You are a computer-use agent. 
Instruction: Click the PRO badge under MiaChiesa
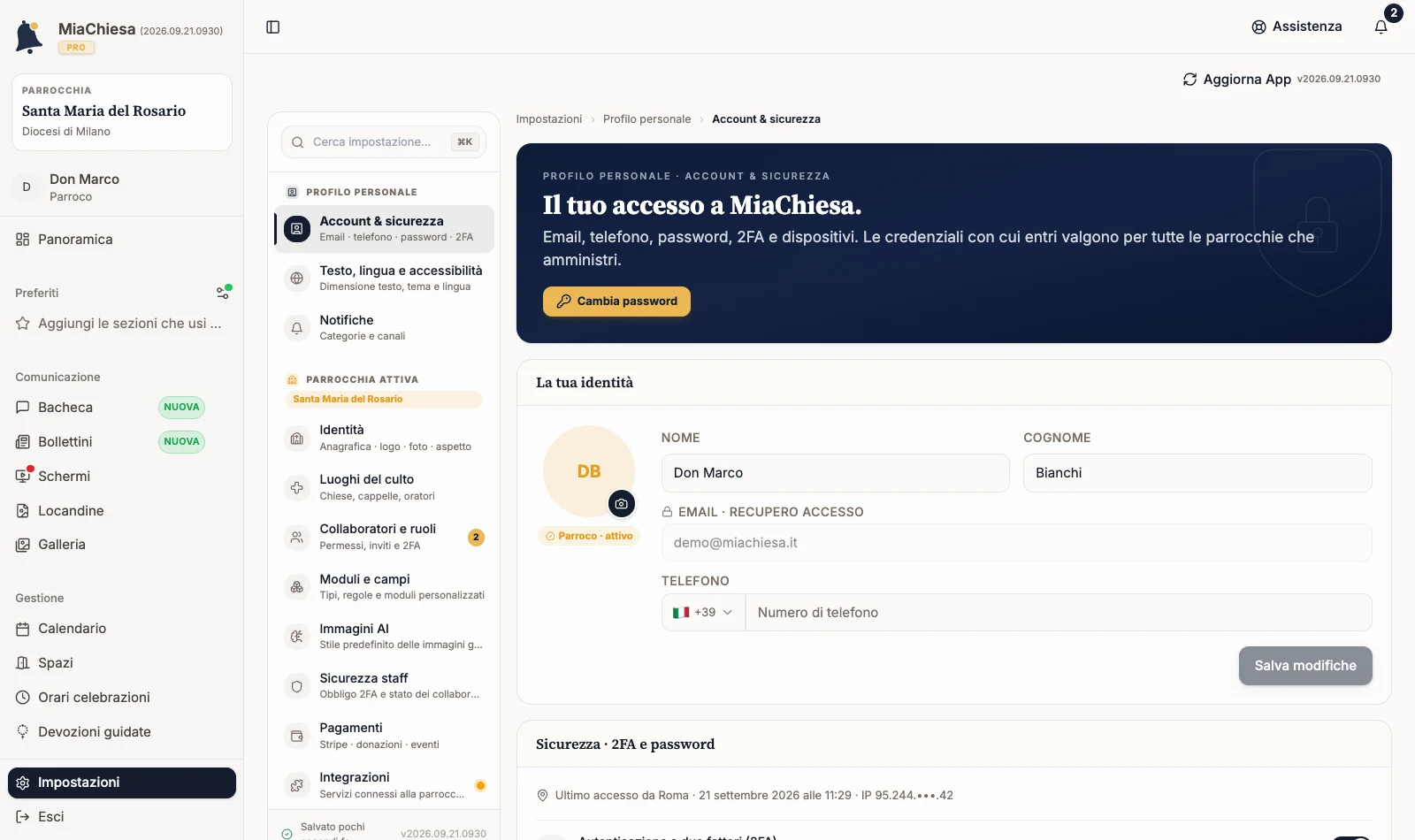click(x=76, y=48)
